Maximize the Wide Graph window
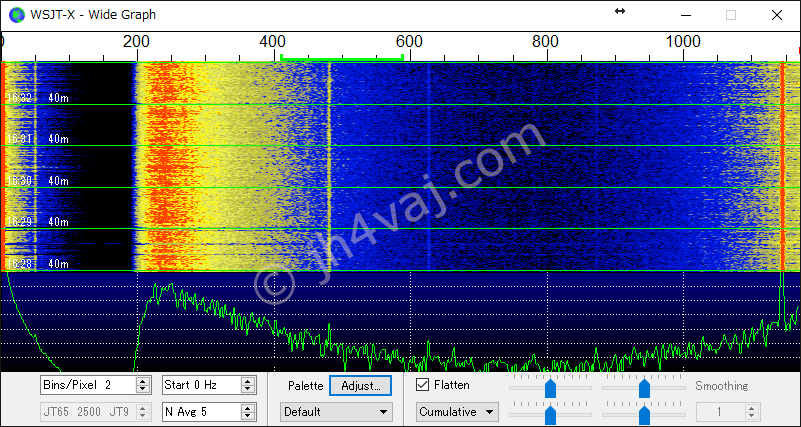Screen dimensions: 801x427 pyautogui.click(x=731, y=15)
